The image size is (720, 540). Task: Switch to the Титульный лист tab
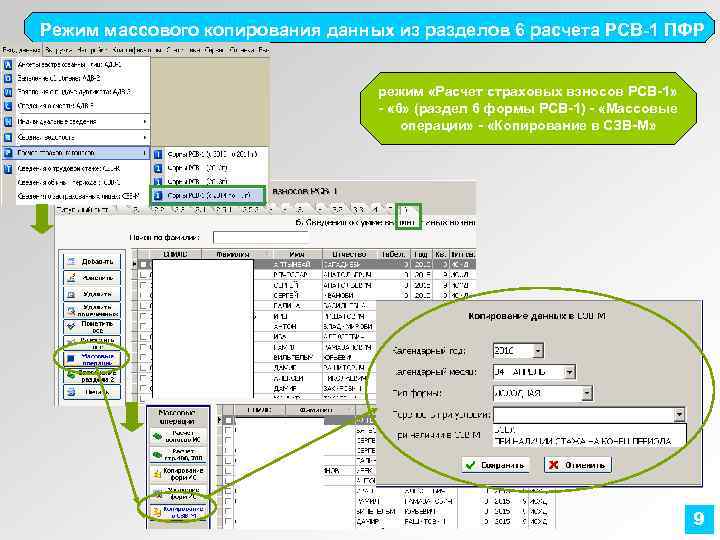tap(82, 209)
